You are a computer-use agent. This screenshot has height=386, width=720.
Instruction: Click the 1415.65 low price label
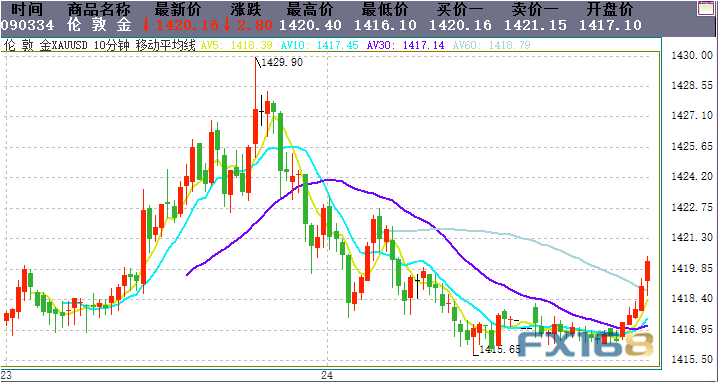[500, 349]
